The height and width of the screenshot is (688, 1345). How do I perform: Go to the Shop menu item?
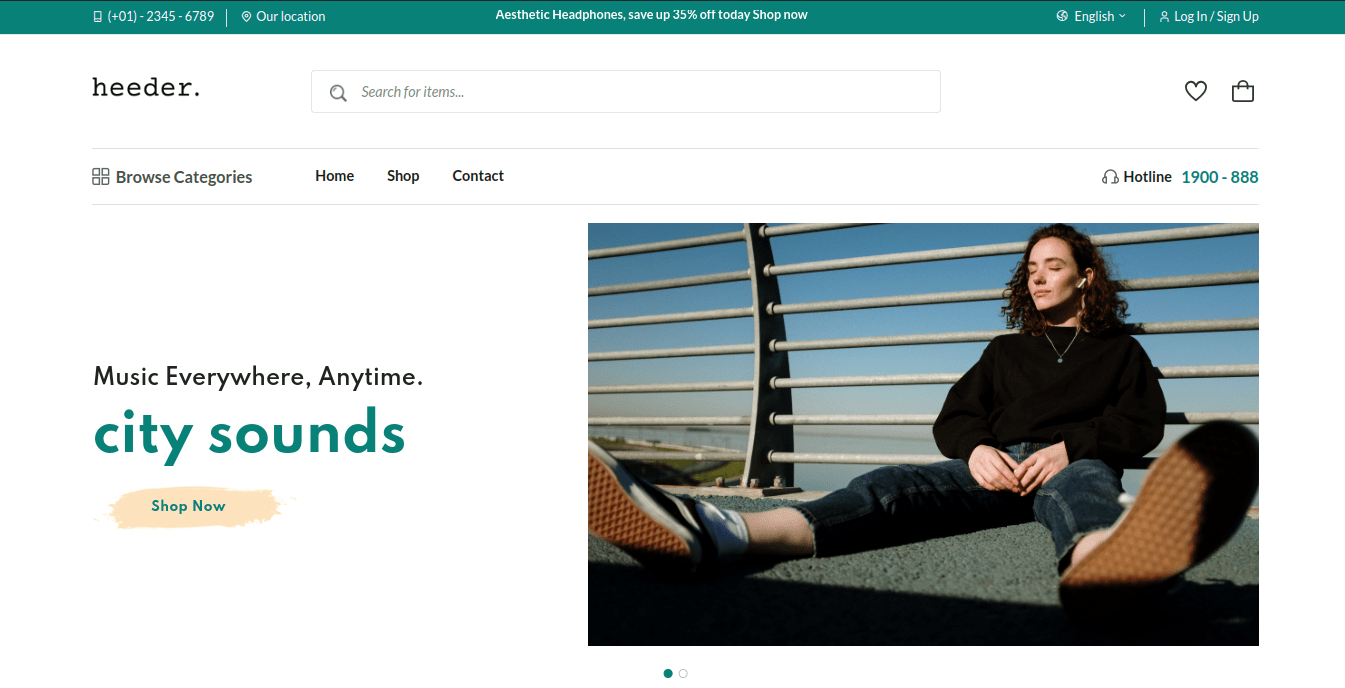click(x=403, y=176)
